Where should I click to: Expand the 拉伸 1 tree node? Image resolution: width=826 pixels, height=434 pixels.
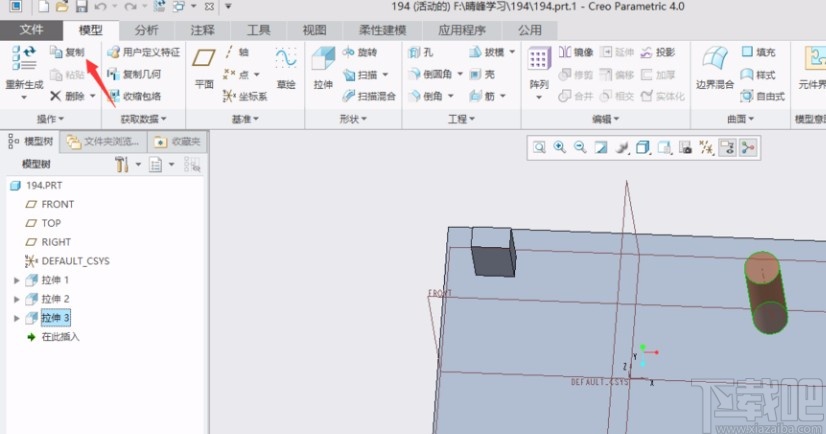tap(16, 280)
